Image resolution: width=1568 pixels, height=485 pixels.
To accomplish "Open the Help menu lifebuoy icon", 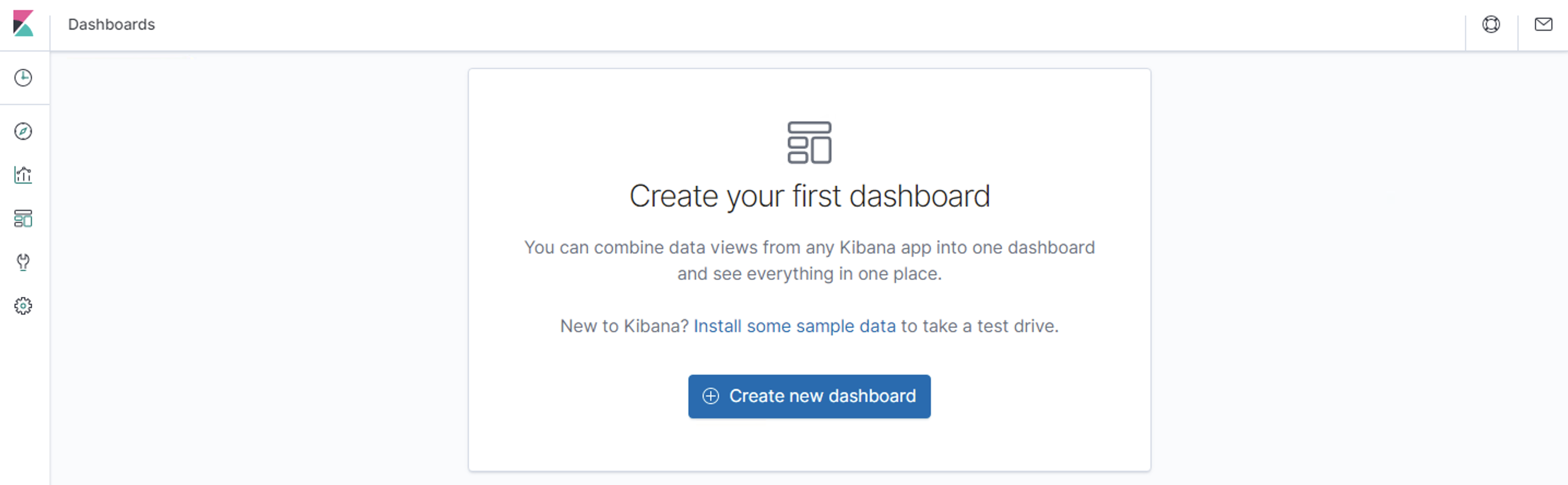I will pos(1491,25).
